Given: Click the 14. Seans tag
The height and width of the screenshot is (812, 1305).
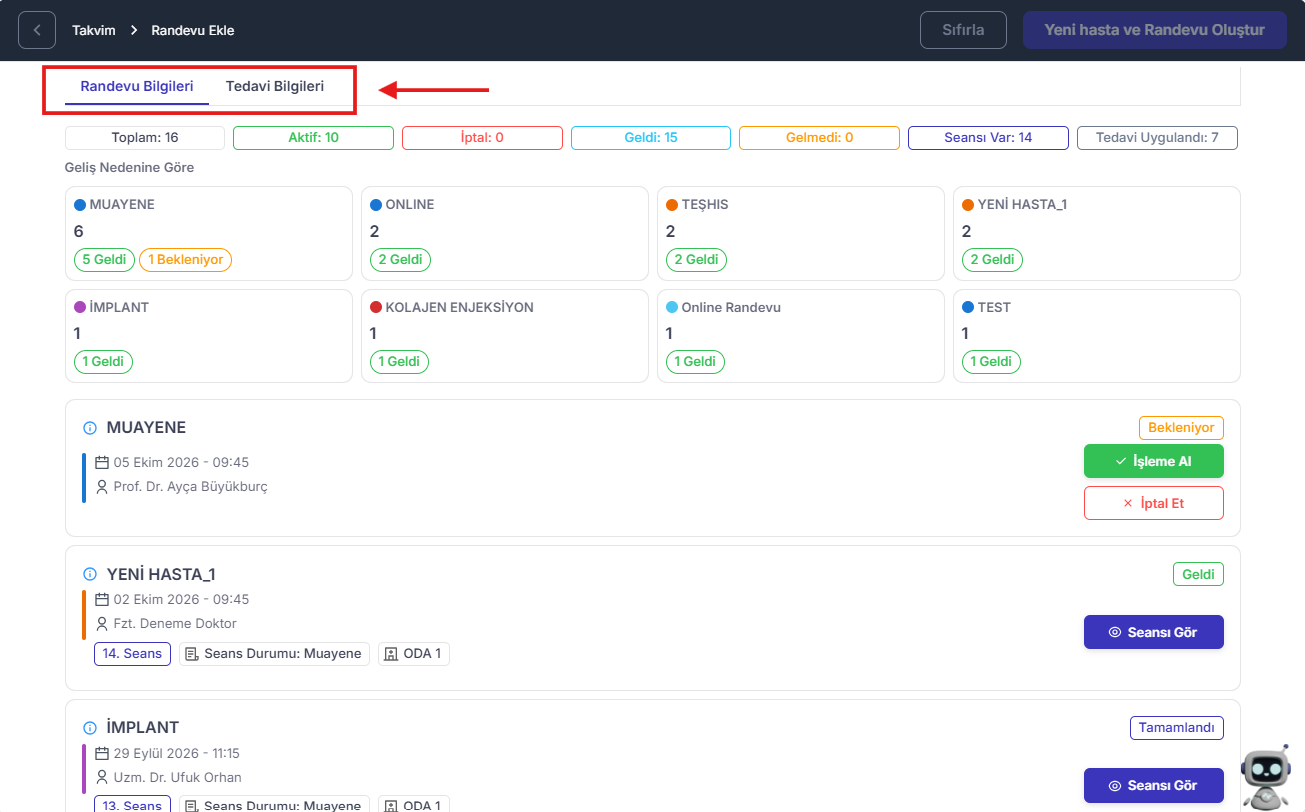Looking at the screenshot, I should pos(132,654).
